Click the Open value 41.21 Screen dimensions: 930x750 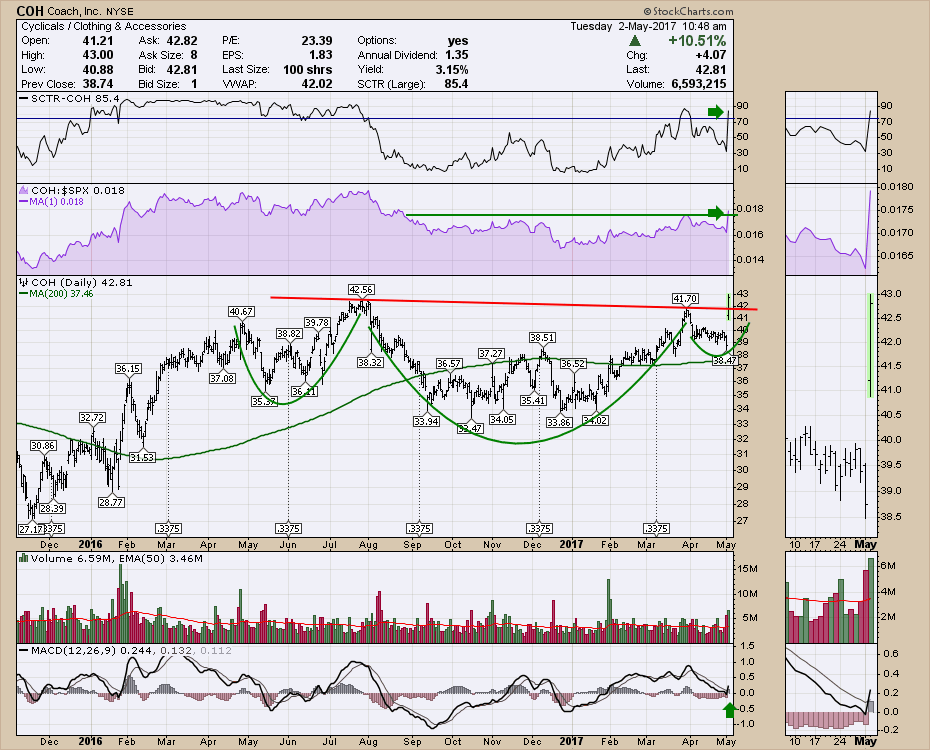(98, 40)
